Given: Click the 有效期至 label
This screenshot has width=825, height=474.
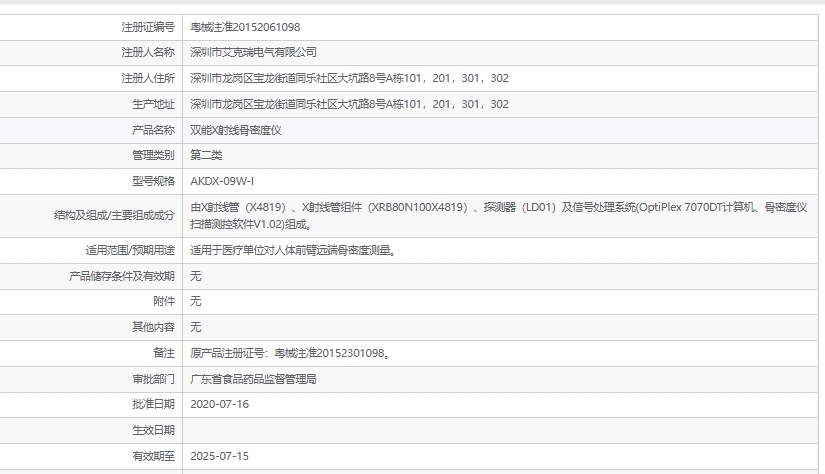Looking at the screenshot, I should 153,456.
